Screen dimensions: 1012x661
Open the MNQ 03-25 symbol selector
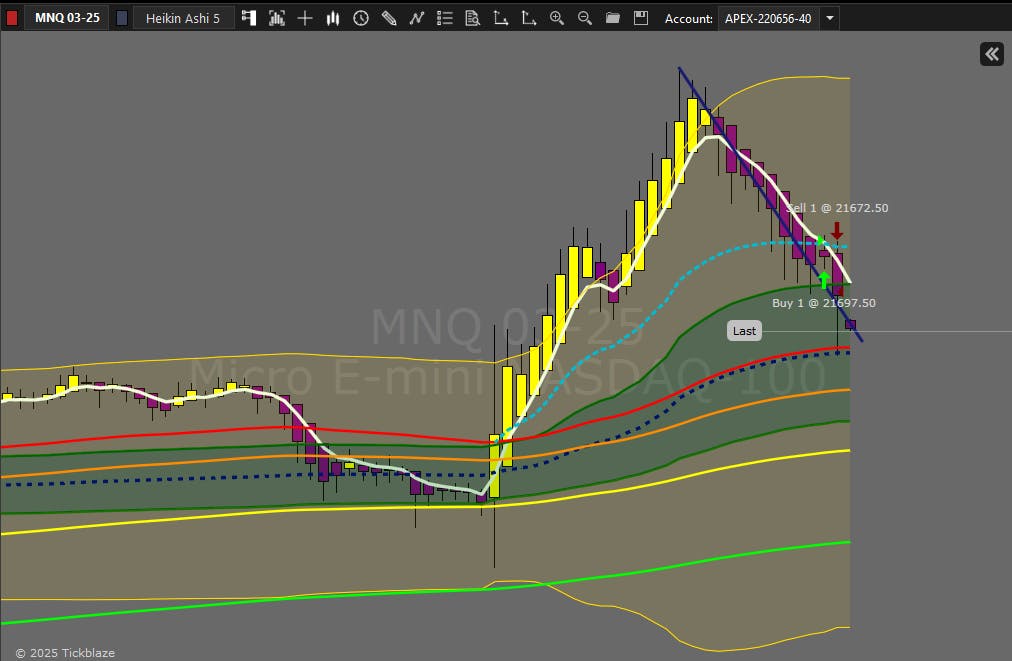(67, 17)
